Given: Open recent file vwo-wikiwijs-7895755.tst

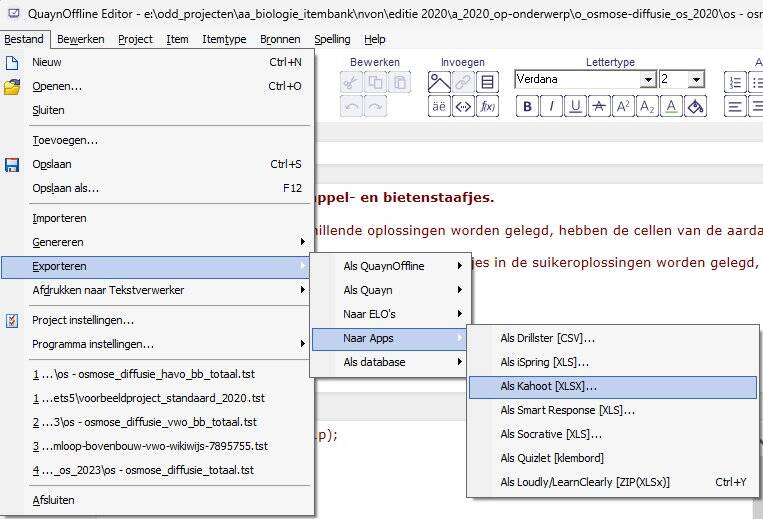Looking at the screenshot, I should click(x=156, y=446).
